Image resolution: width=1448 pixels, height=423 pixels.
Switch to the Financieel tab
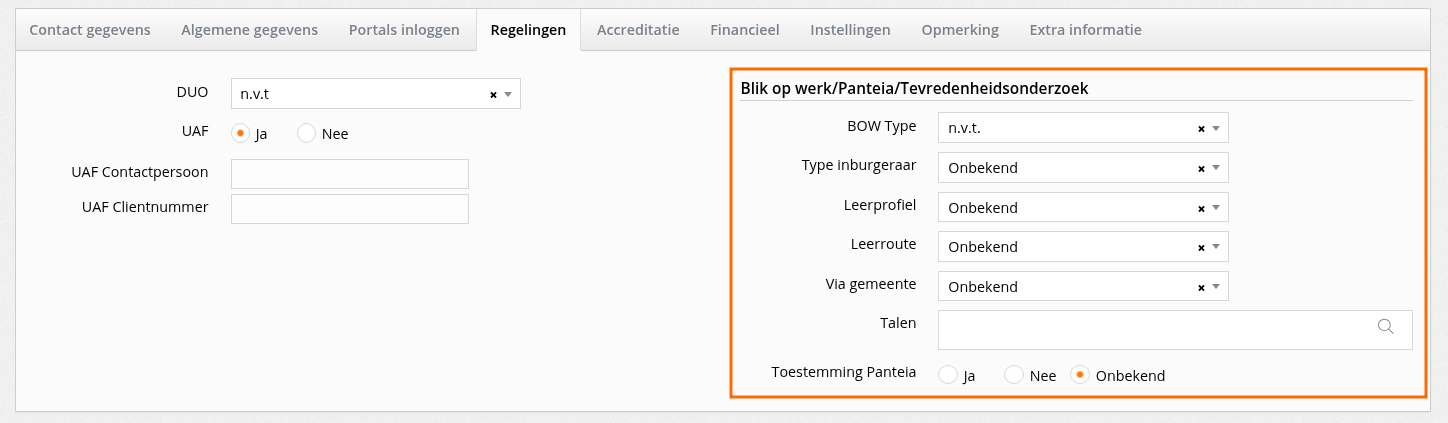coord(744,30)
